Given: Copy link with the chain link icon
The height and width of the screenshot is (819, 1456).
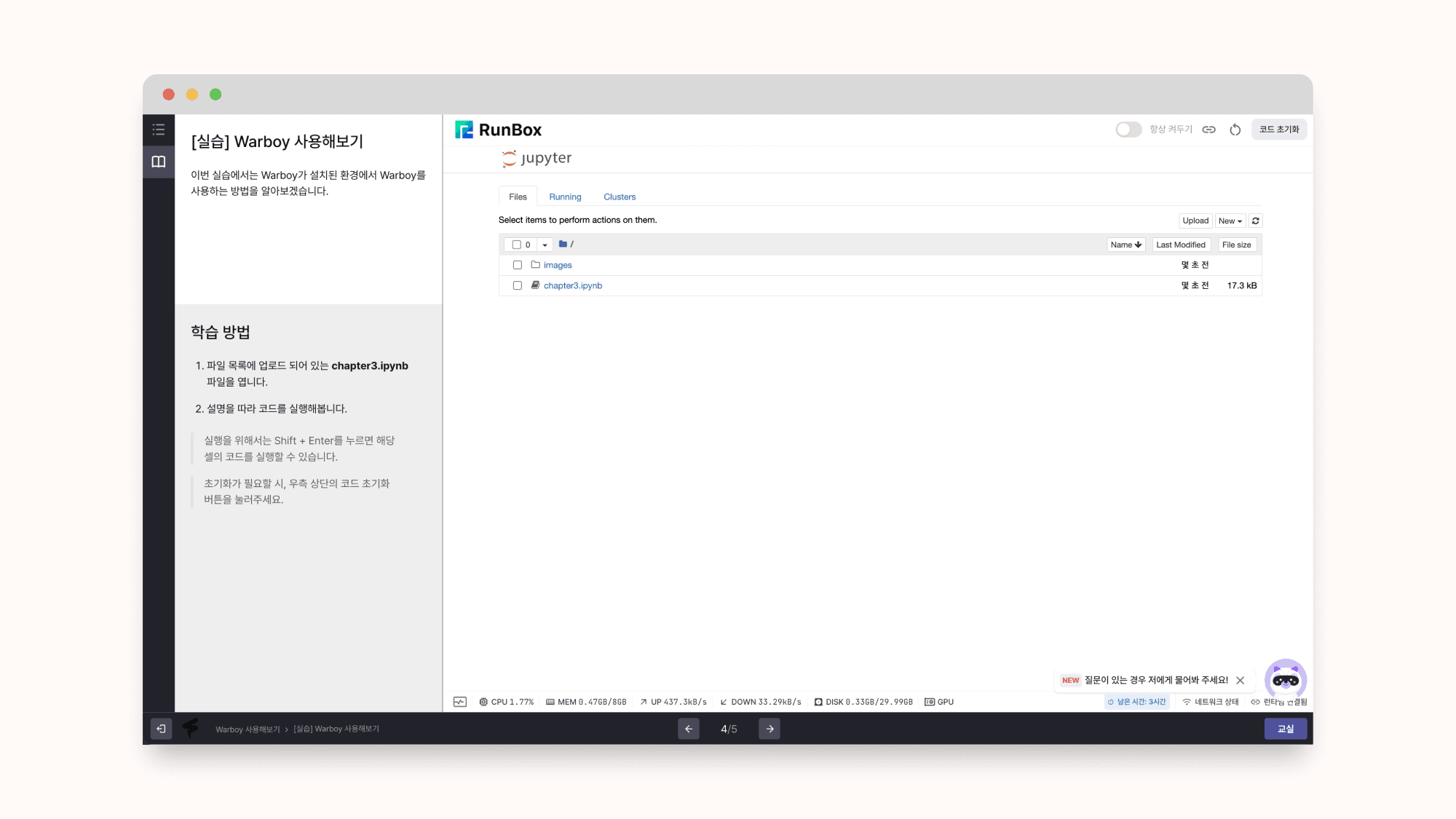Looking at the screenshot, I should point(1208,130).
